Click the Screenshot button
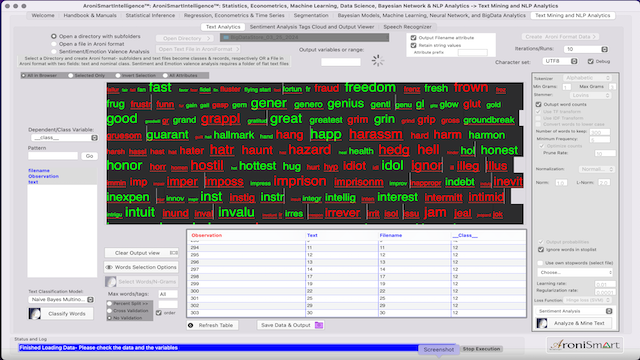 pos(438,349)
